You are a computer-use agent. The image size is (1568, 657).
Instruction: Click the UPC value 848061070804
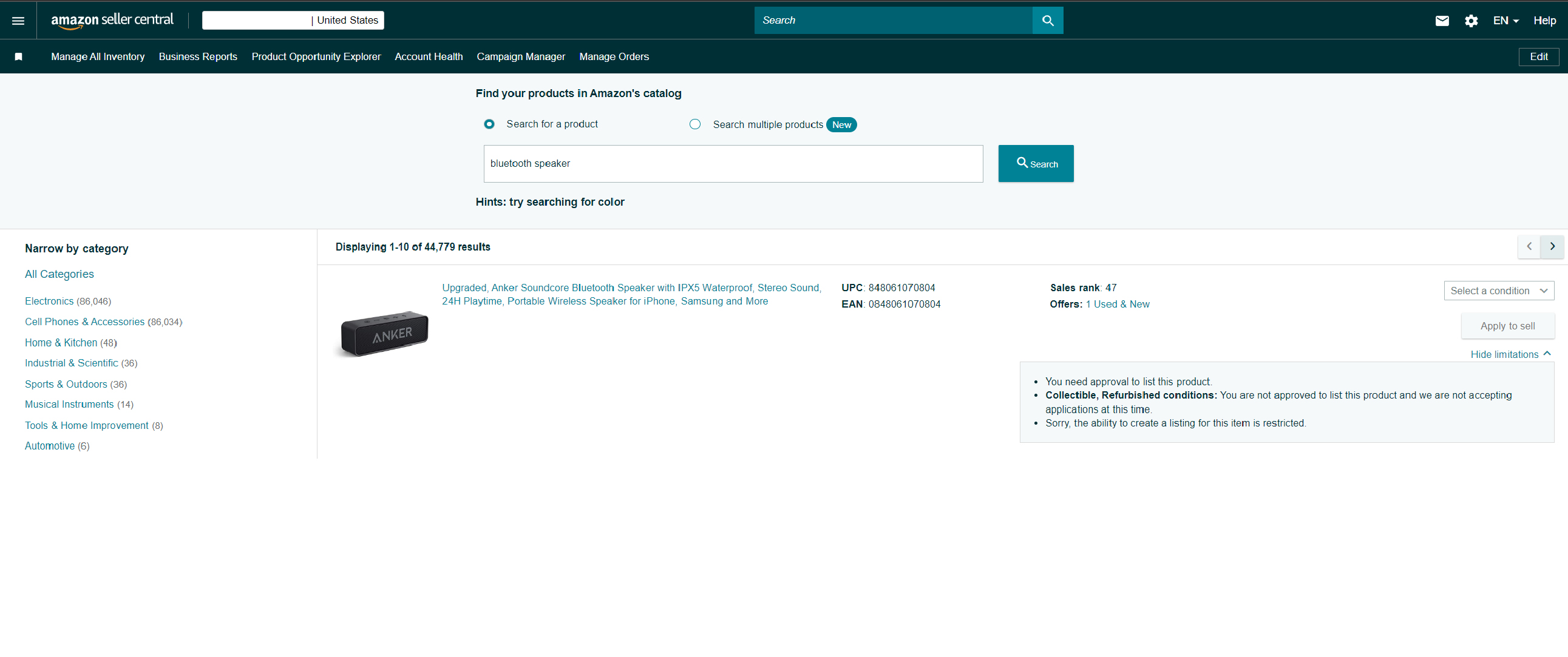pos(901,288)
